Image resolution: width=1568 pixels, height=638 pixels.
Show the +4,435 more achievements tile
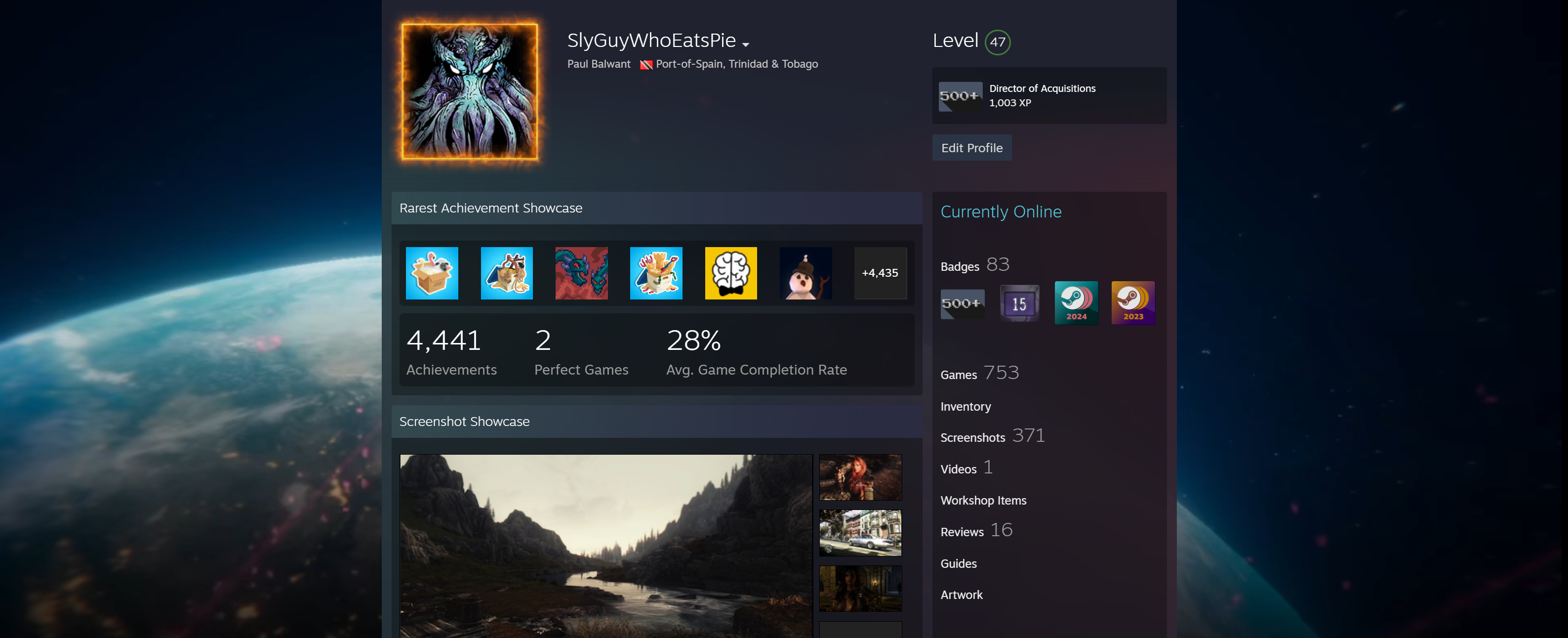[880, 273]
